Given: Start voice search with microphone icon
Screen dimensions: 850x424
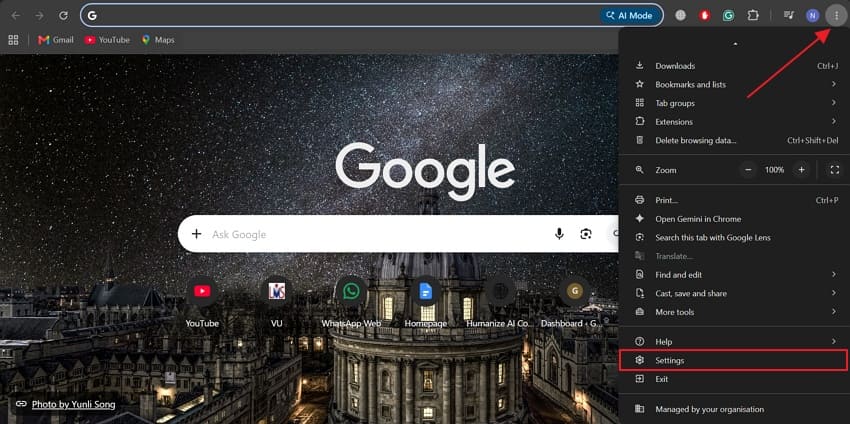Looking at the screenshot, I should [x=559, y=234].
